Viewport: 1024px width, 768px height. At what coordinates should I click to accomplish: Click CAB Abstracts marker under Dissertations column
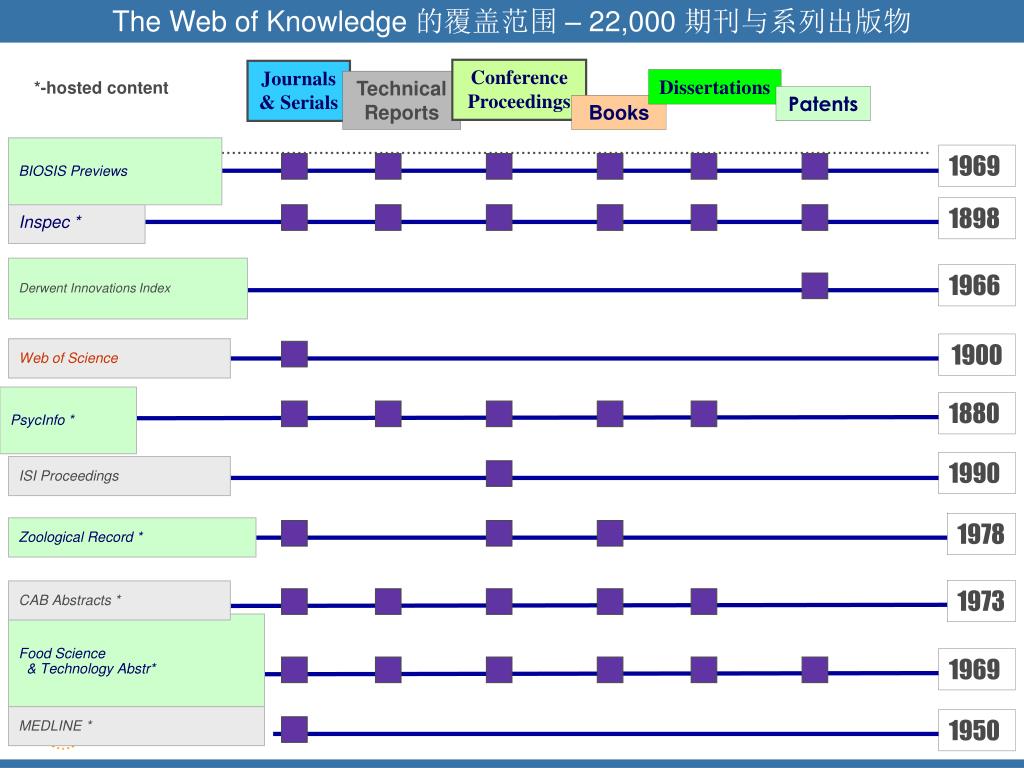[x=703, y=601]
